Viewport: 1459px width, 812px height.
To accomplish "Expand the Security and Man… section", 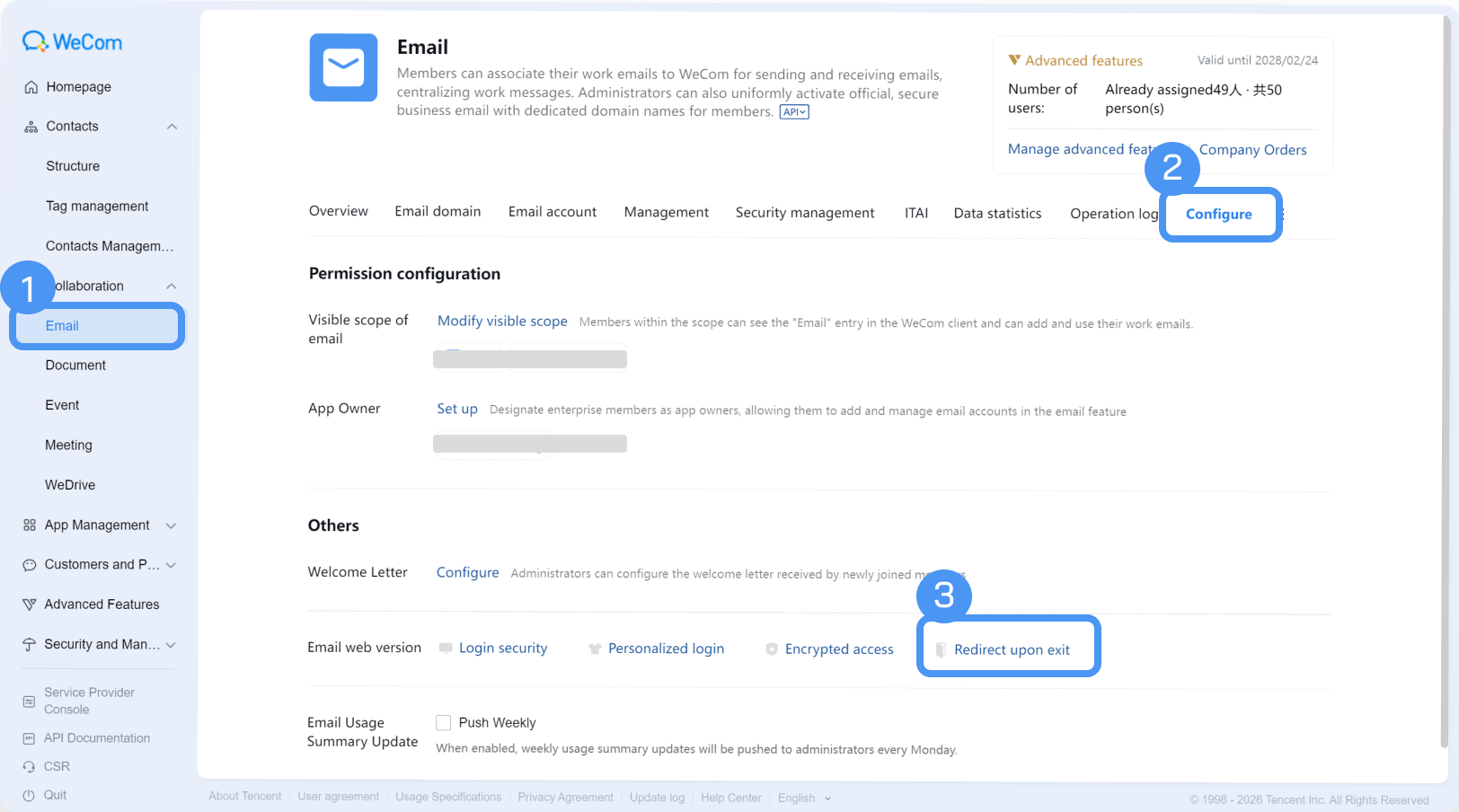I will [x=171, y=645].
